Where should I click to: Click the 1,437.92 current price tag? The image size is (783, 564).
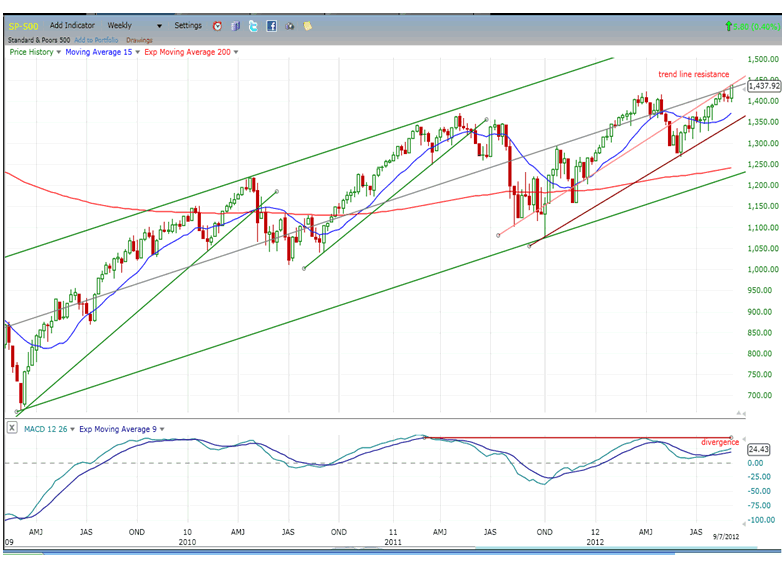click(764, 86)
